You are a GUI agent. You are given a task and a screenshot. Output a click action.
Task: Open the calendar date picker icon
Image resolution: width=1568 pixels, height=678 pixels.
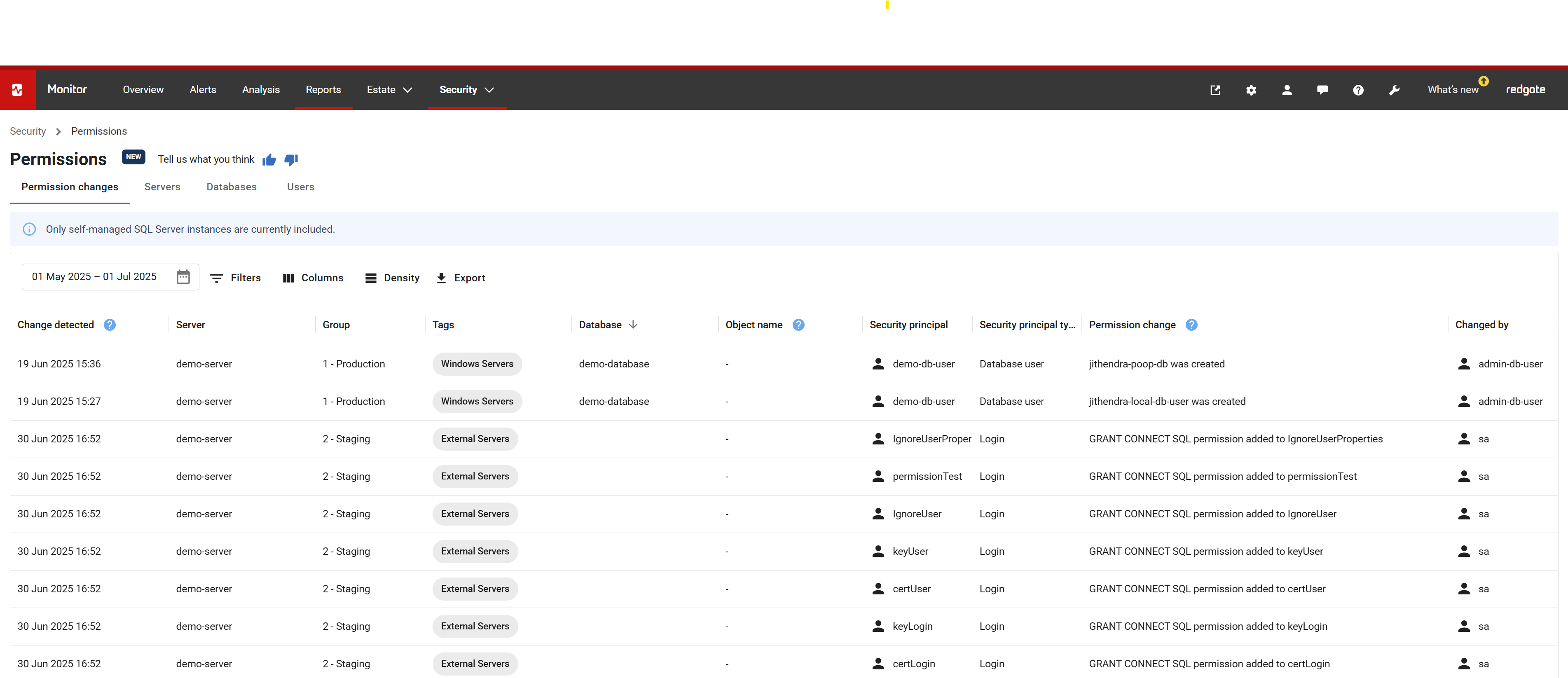(183, 277)
